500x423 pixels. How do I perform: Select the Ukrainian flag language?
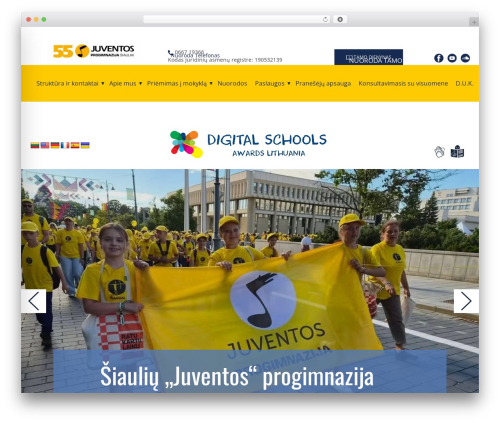(85, 145)
